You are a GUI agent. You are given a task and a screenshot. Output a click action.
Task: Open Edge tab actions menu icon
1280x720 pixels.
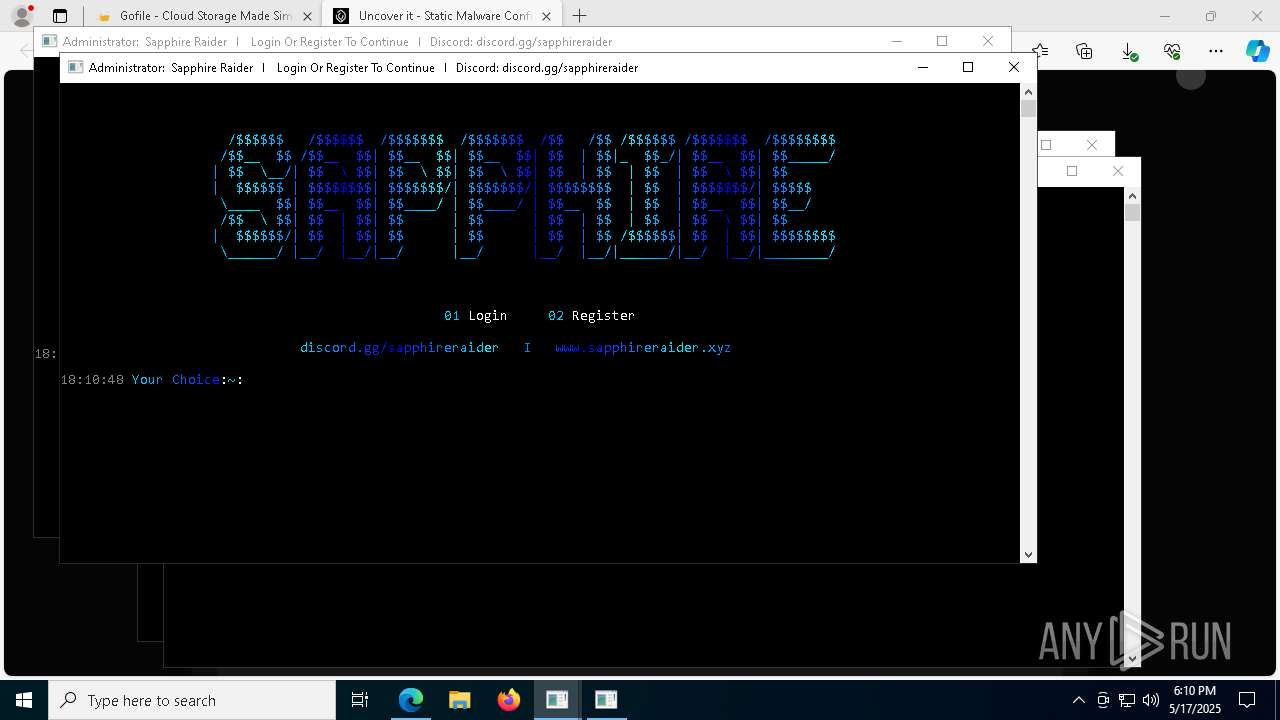click(60, 16)
